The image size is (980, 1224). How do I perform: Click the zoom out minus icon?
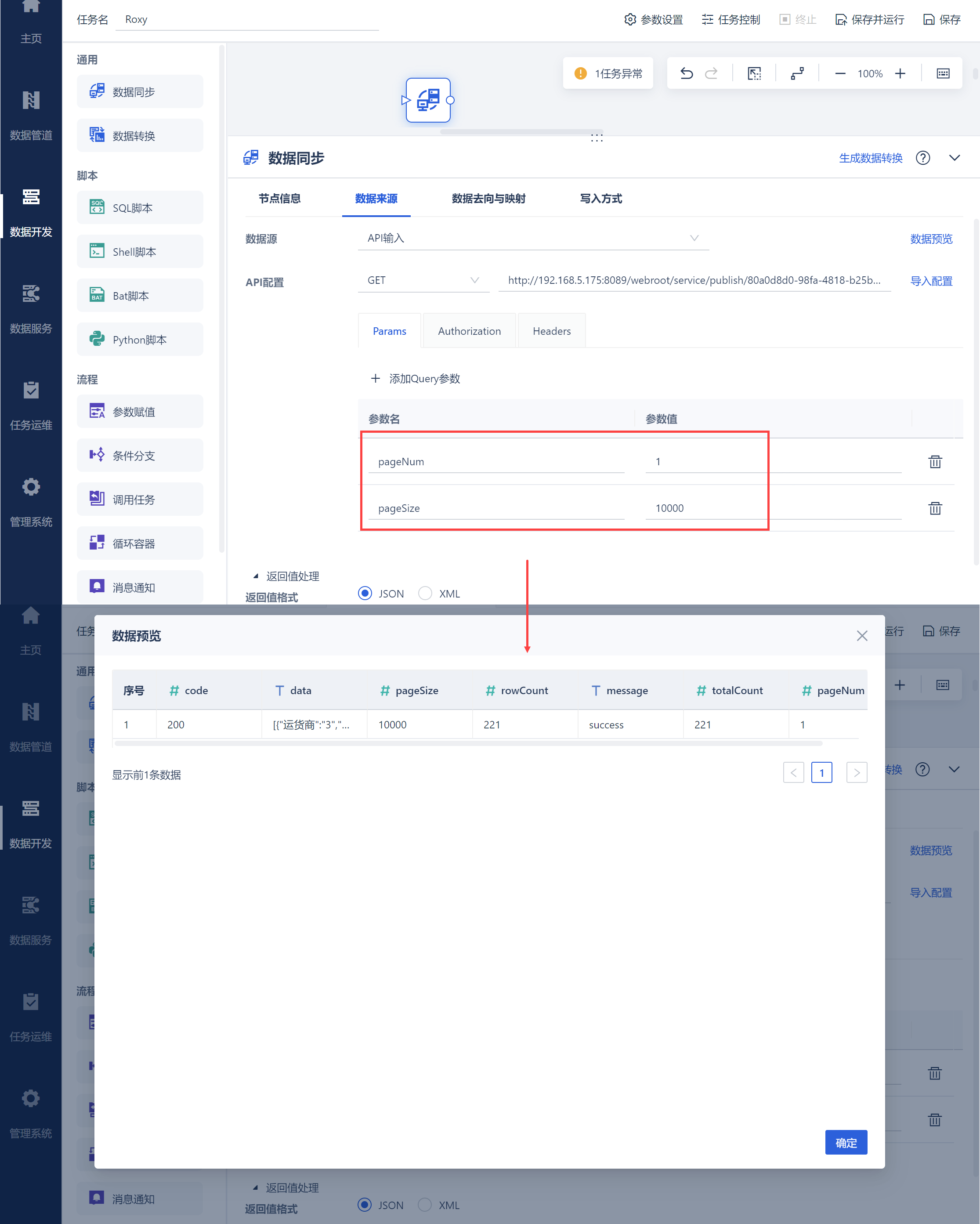coord(840,73)
